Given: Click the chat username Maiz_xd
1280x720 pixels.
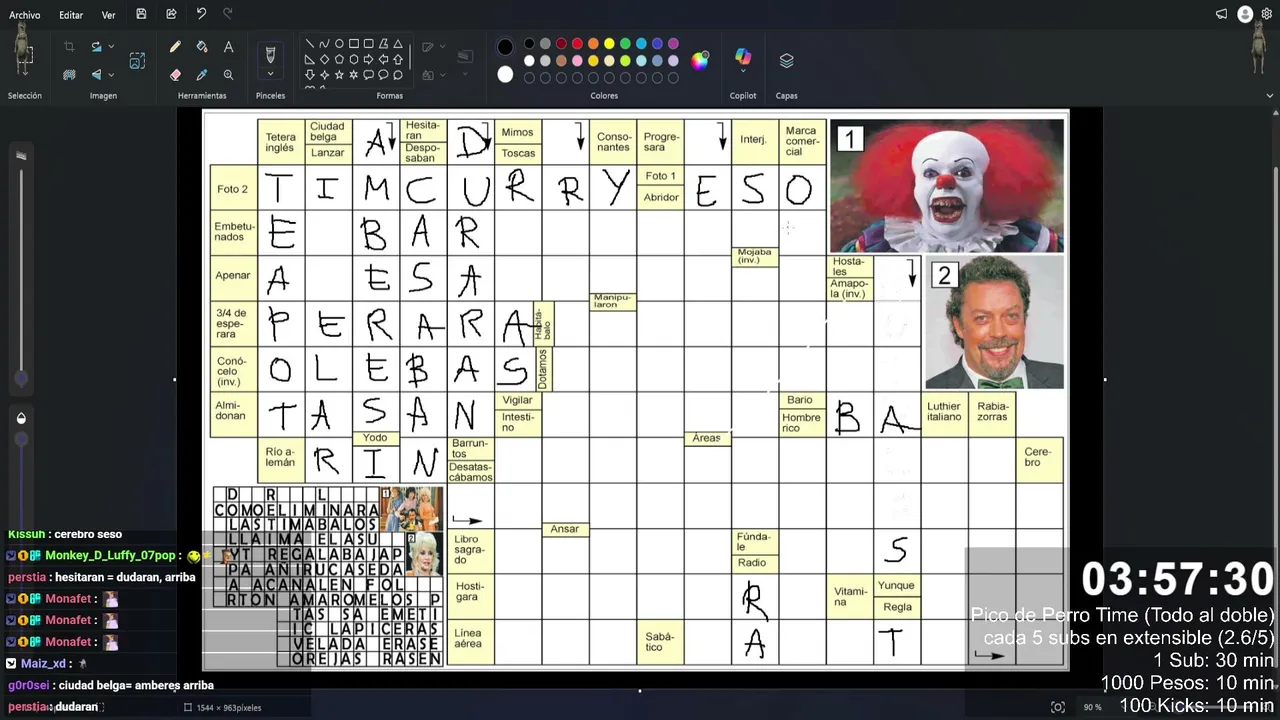Looking at the screenshot, I should (x=43, y=663).
